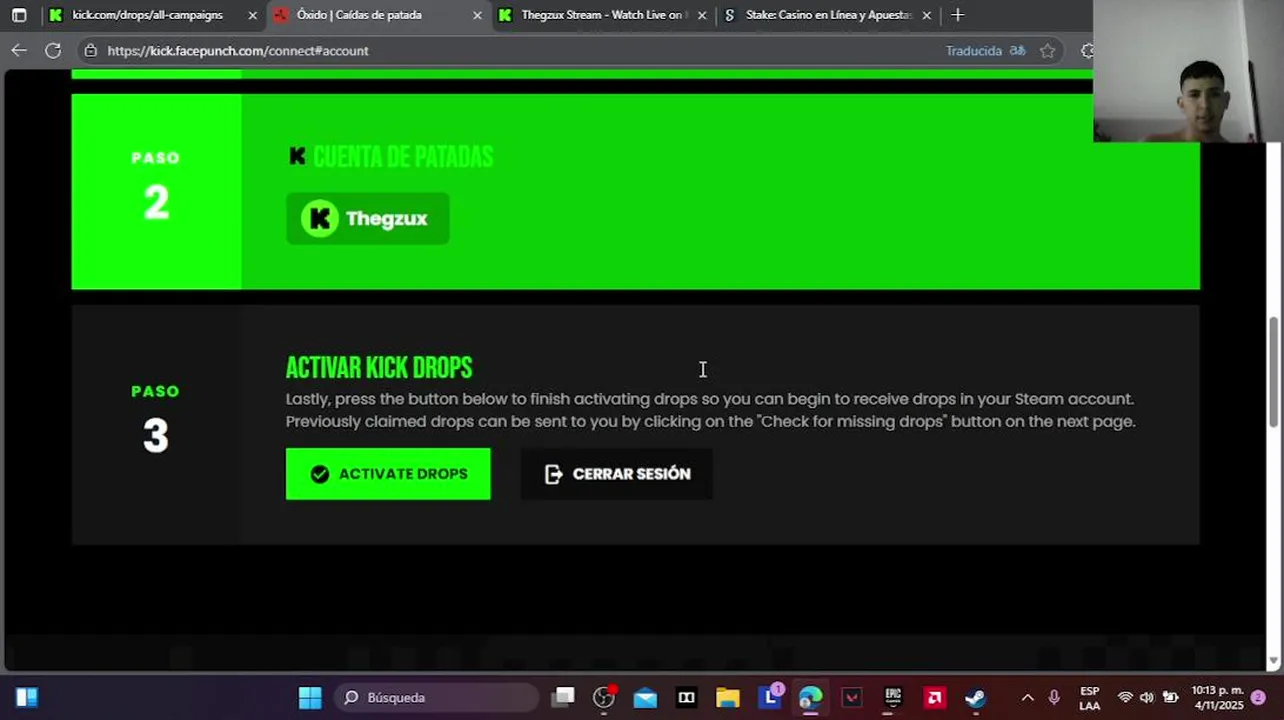Open the Epic Games Launcher
This screenshot has width=1284, height=720.
(893, 697)
